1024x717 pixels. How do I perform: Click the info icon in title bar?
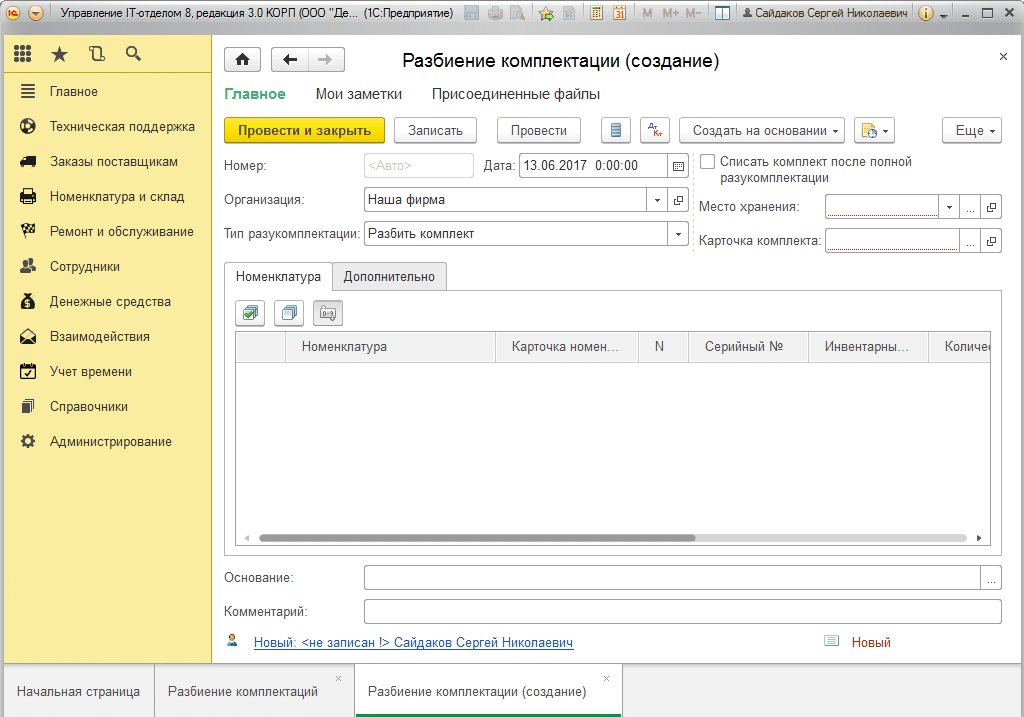coord(925,13)
